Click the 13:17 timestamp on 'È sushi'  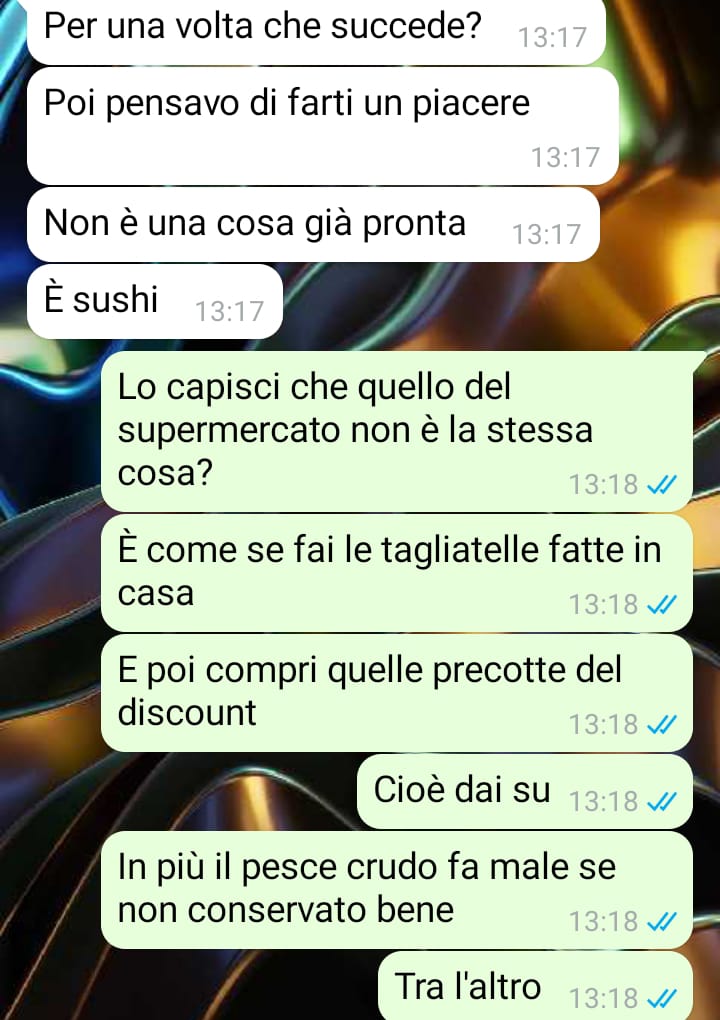click(230, 312)
